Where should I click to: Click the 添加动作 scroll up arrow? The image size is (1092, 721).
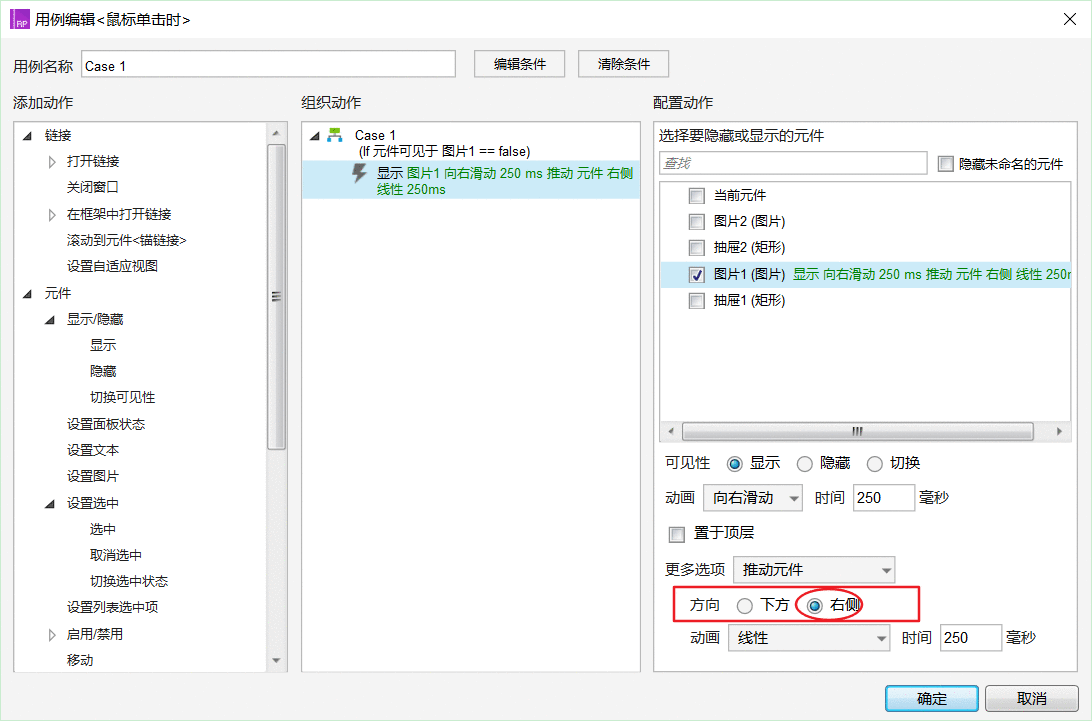point(276,132)
